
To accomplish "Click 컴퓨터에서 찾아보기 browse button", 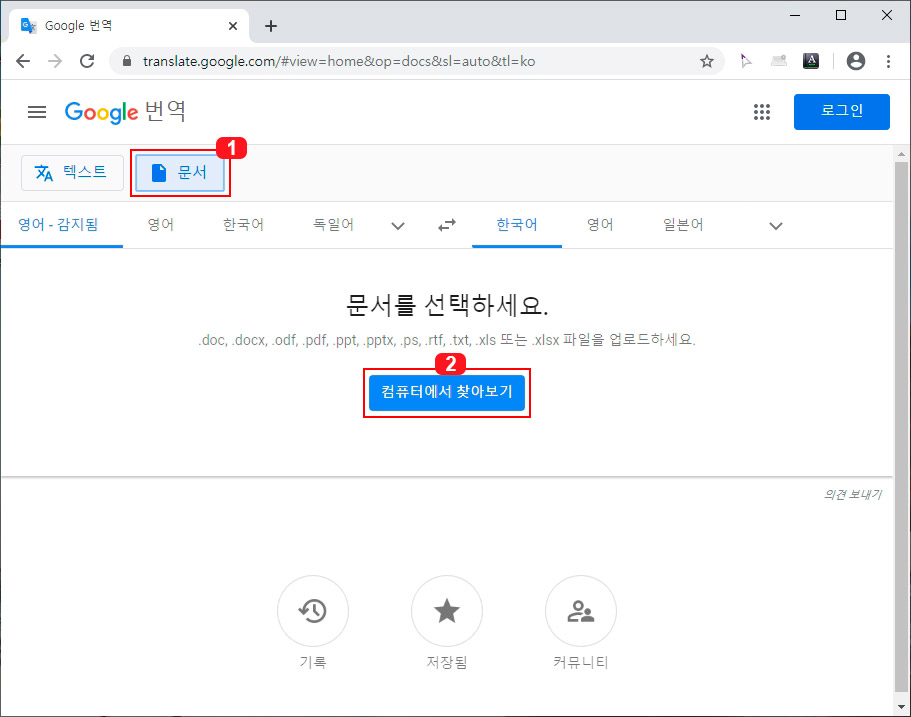I will tap(447, 393).
